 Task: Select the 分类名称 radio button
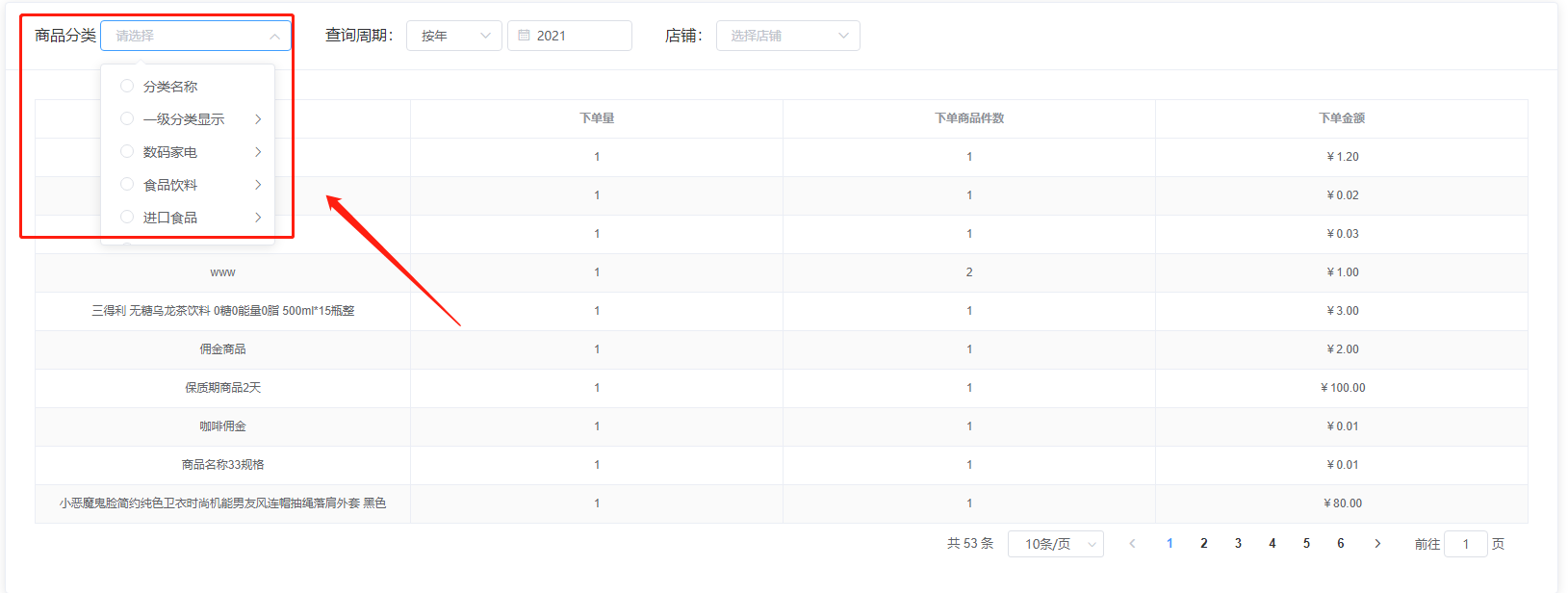[x=127, y=86]
